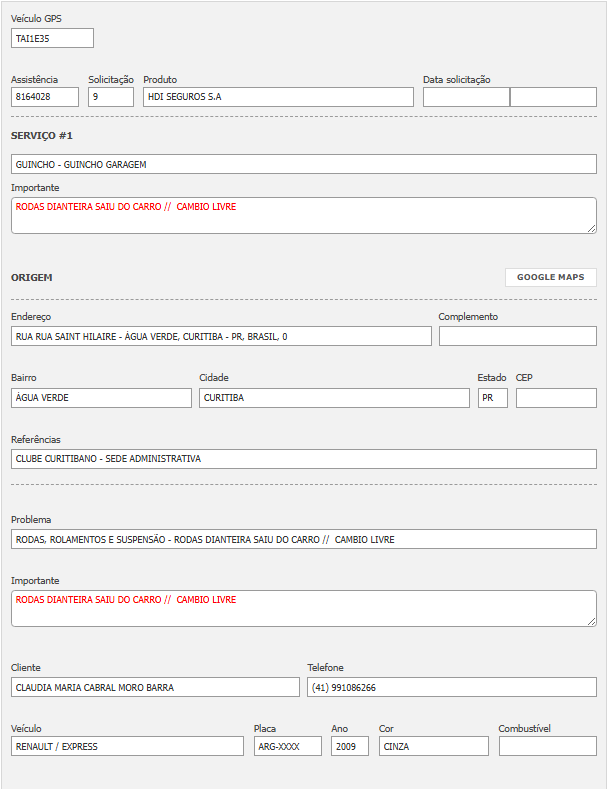The height and width of the screenshot is (789, 609).
Task: Focus the Solicitação input box
Action: pos(111,97)
